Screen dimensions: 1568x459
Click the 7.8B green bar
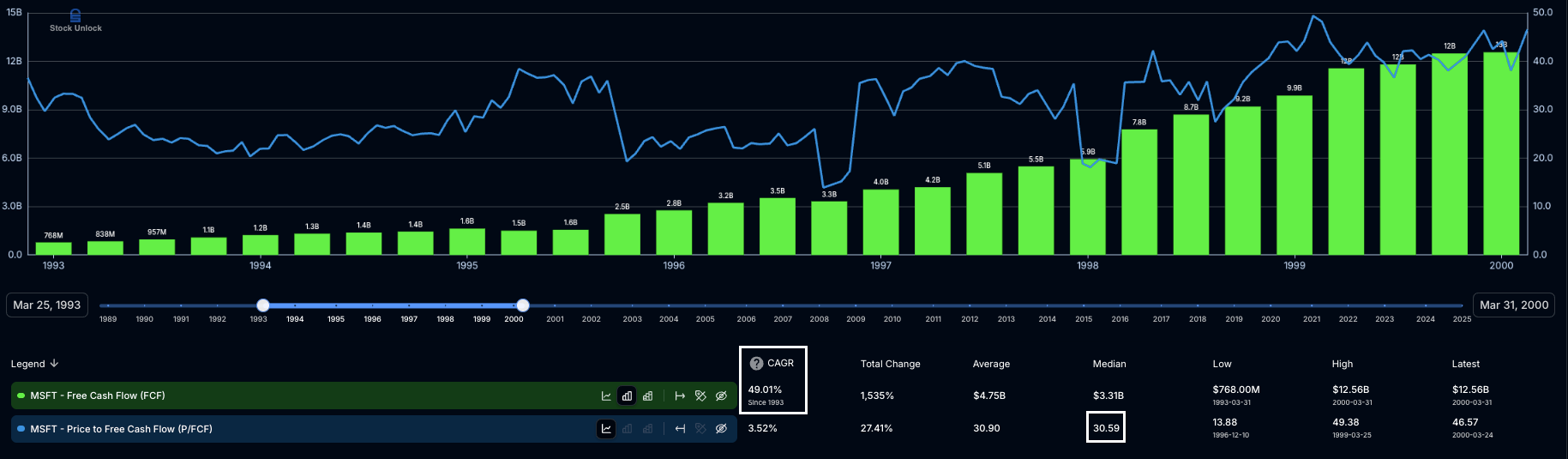(x=1139, y=192)
